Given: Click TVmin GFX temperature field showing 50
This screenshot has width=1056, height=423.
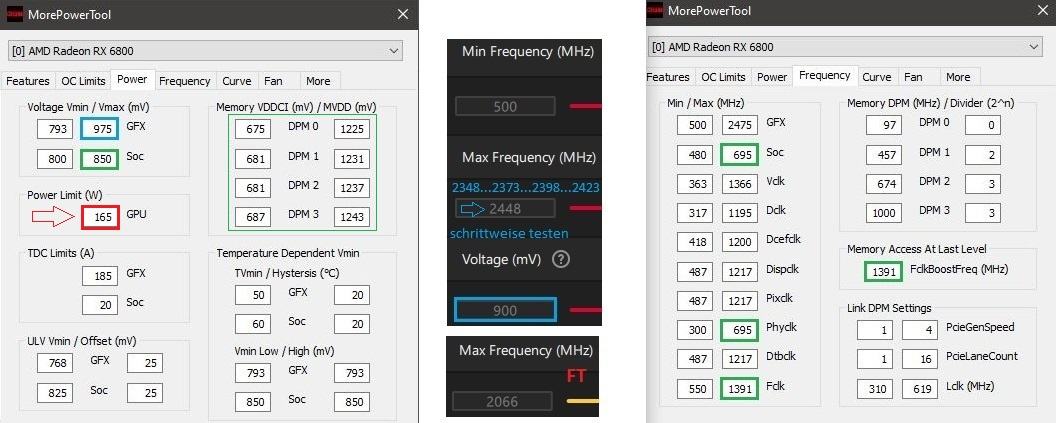Looking at the screenshot, I should pos(253,295).
